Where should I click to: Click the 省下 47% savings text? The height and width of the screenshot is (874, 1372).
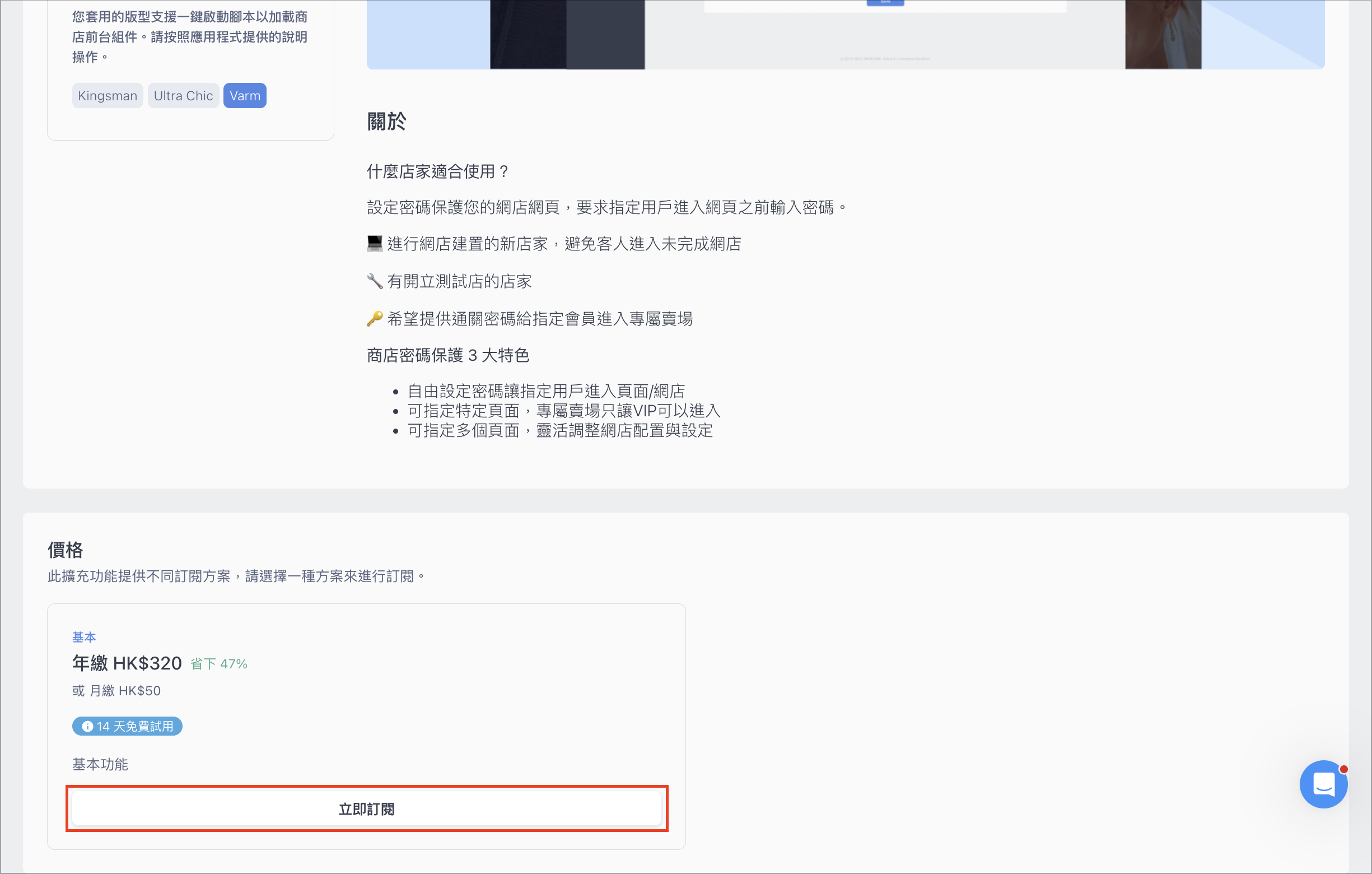point(219,664)
